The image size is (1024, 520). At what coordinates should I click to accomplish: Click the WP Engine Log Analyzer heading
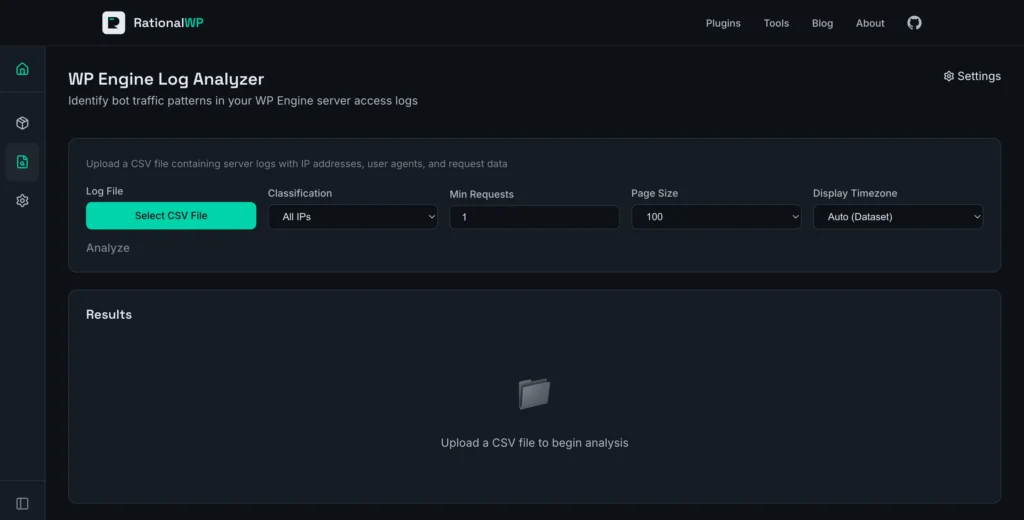pos(166,79)
